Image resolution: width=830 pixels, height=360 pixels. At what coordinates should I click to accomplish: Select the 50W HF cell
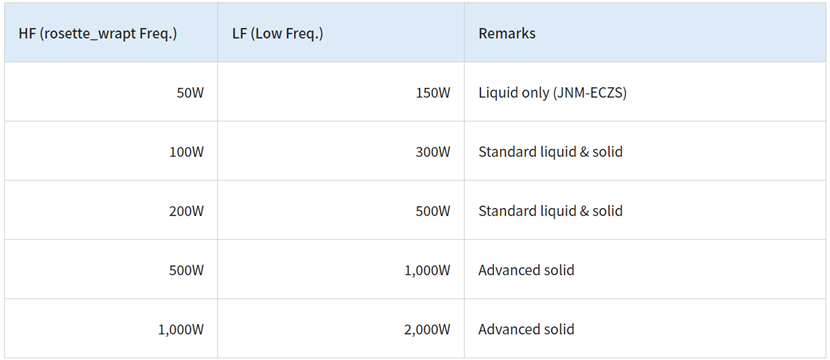click(x=111, y=92)
